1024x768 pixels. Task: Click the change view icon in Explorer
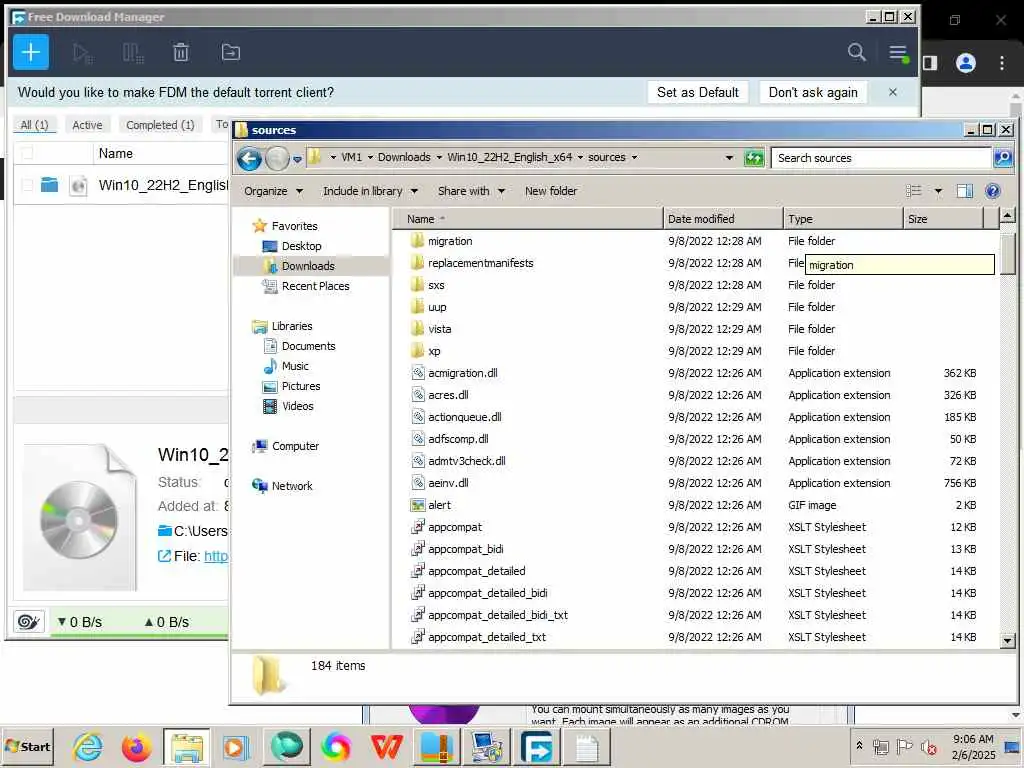pos(914,191)
